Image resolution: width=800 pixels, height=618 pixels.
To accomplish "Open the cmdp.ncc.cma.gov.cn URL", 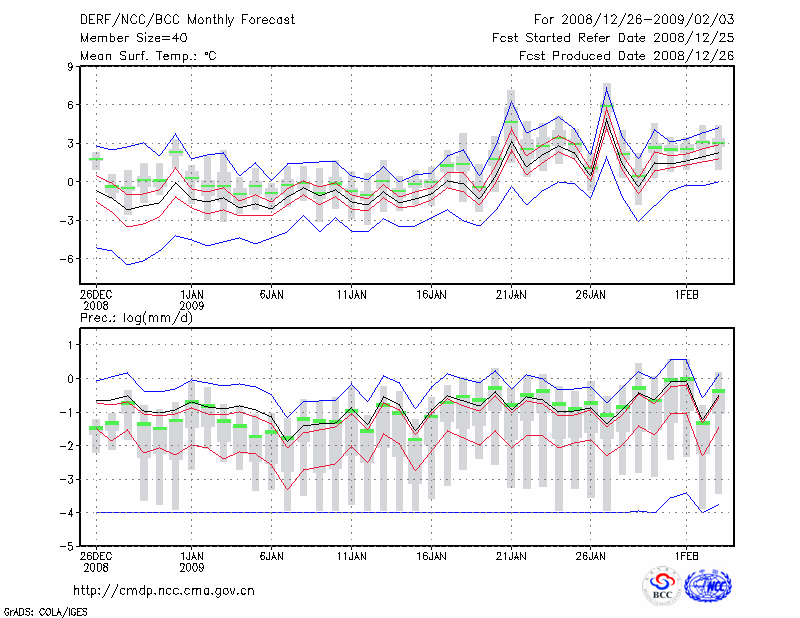I will pyautogui.click(x=164, y=590).
